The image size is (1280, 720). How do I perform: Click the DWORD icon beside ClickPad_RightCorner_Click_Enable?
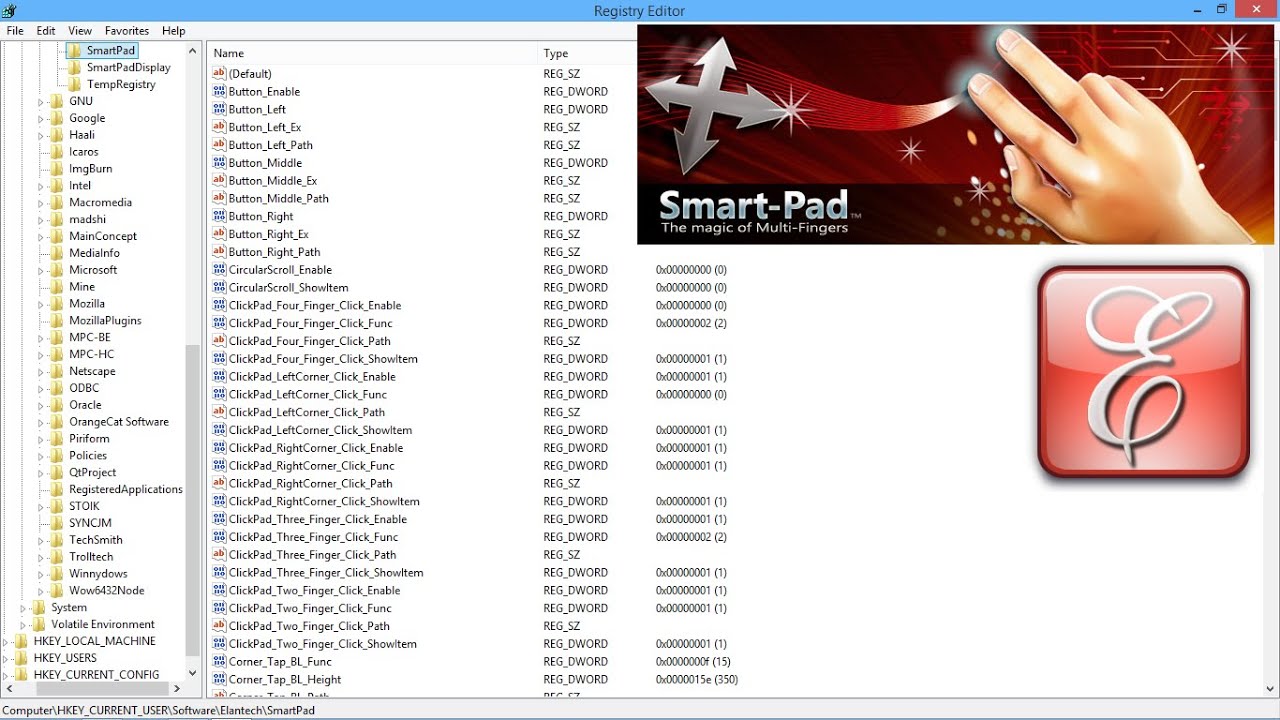[219, 448]
